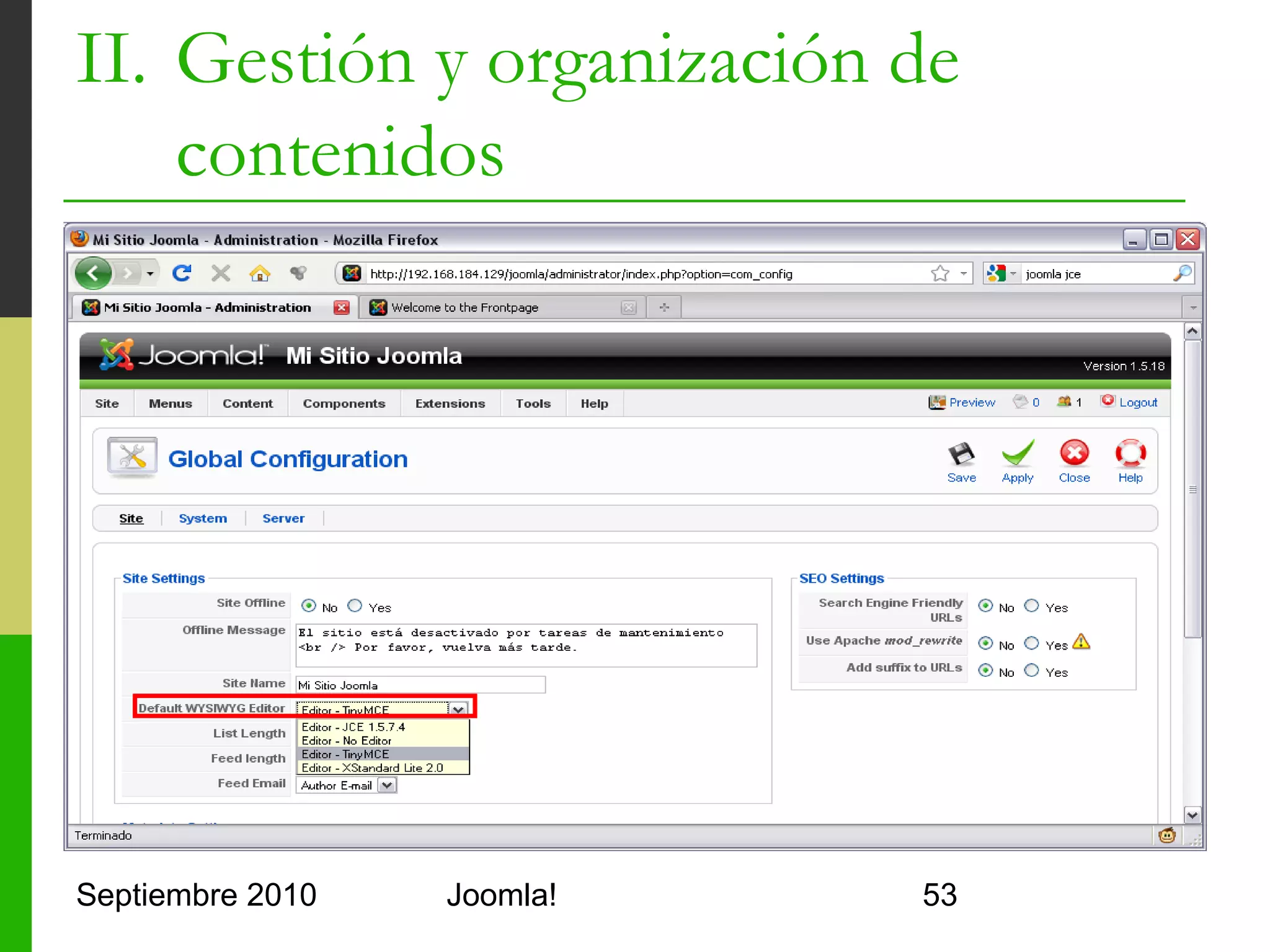
Task: Go back with Firefox back arrow
Action: pyautogui.click(x=94, y=273)
